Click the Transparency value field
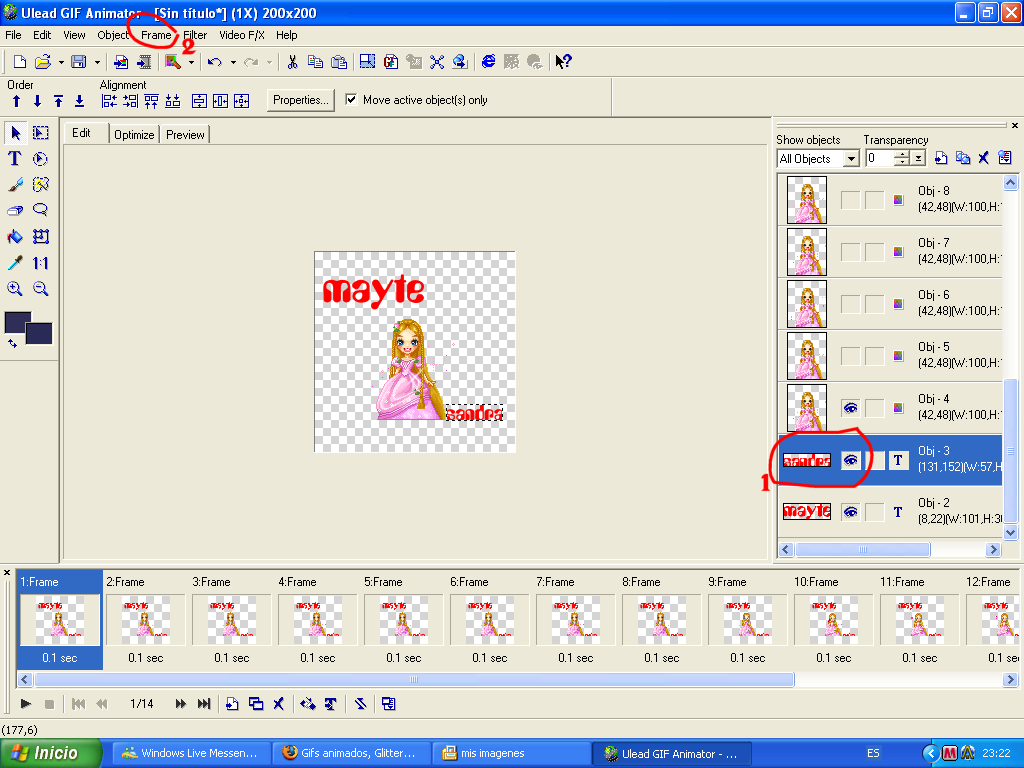This screenshot has width=1024, height=768. [x=880, y=159]
